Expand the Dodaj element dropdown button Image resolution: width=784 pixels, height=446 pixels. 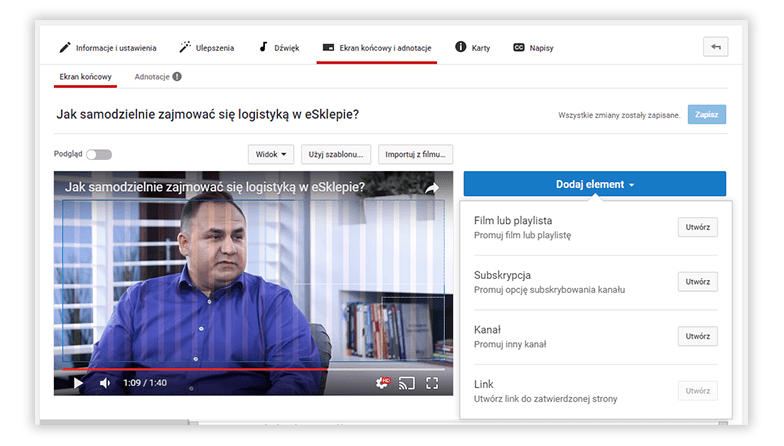click(594, 184)
